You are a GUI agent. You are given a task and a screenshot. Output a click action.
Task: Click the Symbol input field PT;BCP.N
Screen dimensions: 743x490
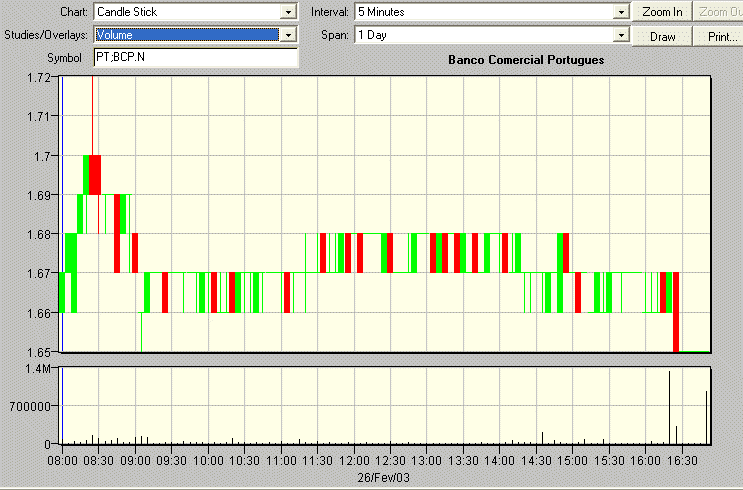195,57
